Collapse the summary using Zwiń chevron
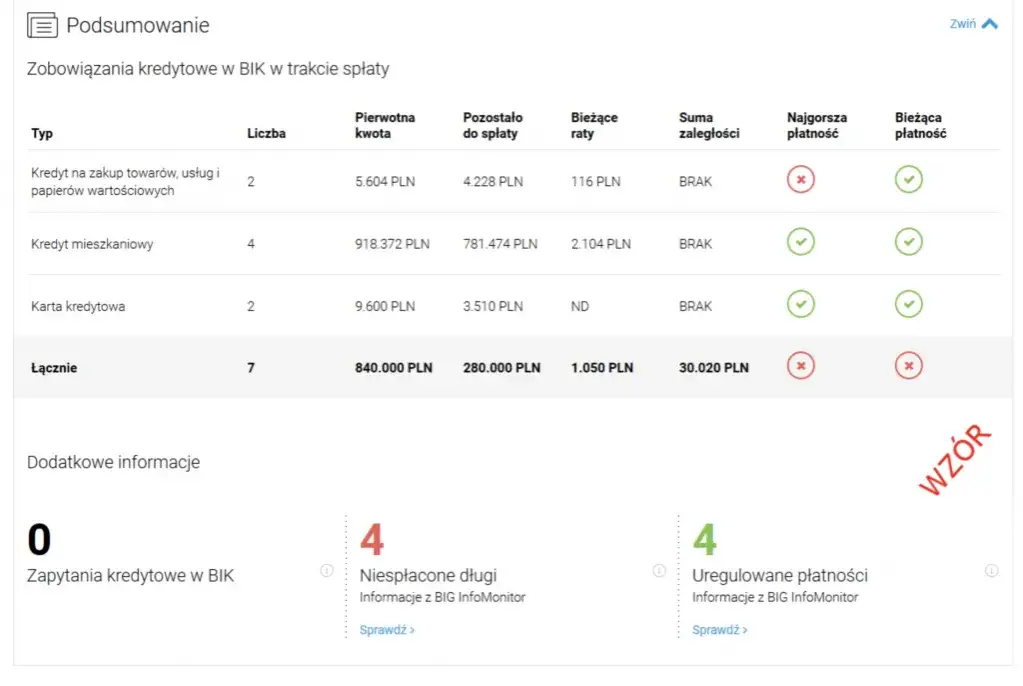1023x686 pixels. tap(988, 24)
